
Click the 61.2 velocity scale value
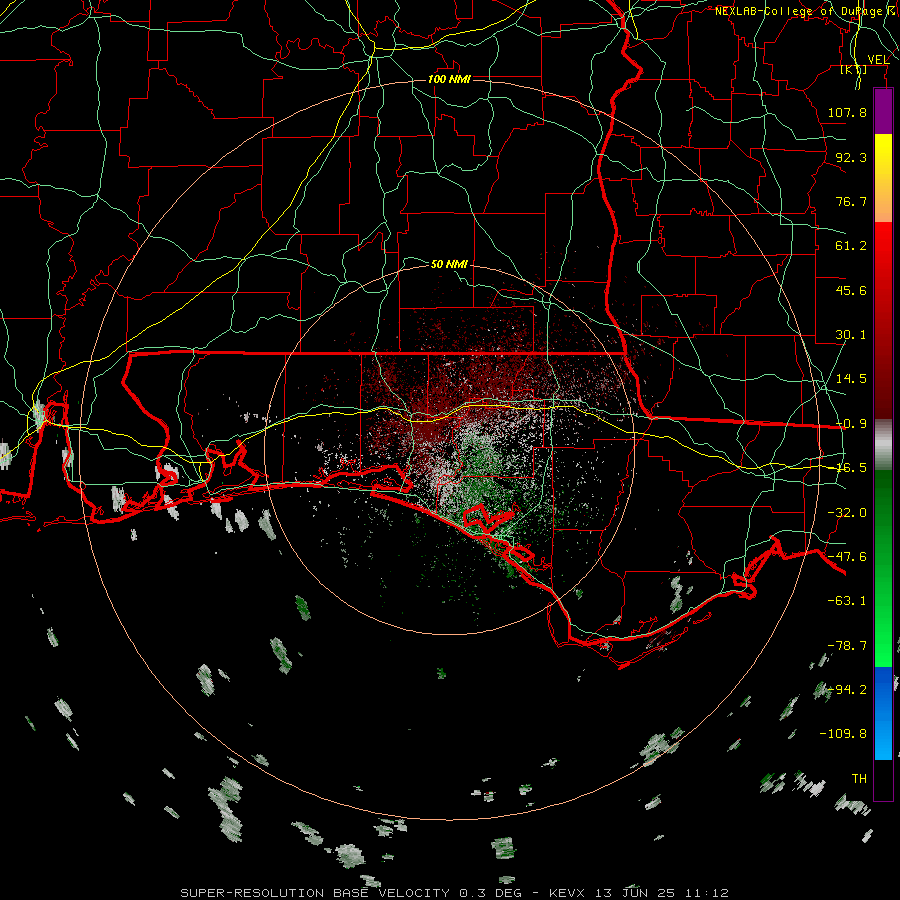point(851,246)
